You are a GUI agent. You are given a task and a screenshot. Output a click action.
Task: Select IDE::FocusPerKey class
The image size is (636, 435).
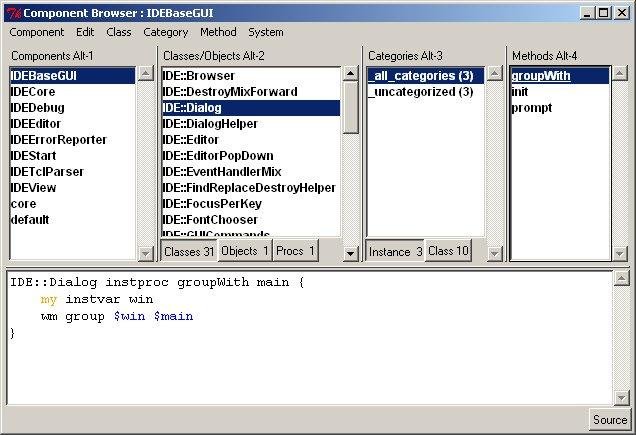tap(251, 204)
